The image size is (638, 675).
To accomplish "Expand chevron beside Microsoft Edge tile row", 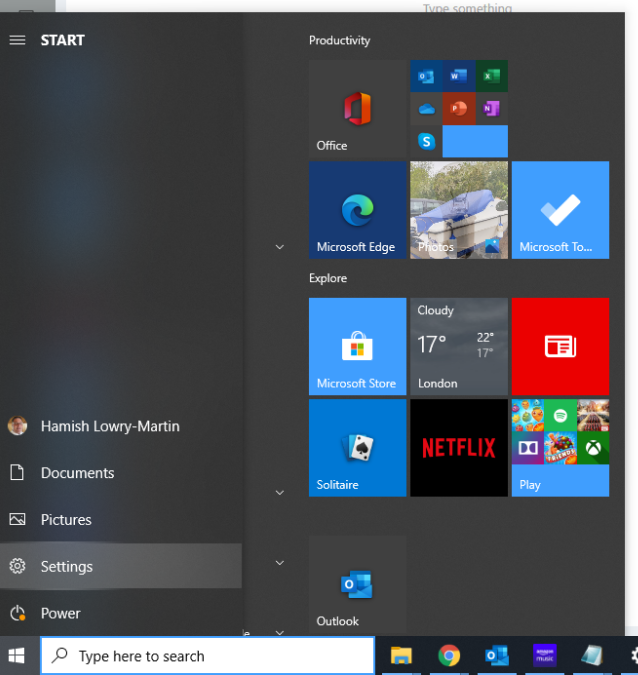I will [x=280, y=247].
